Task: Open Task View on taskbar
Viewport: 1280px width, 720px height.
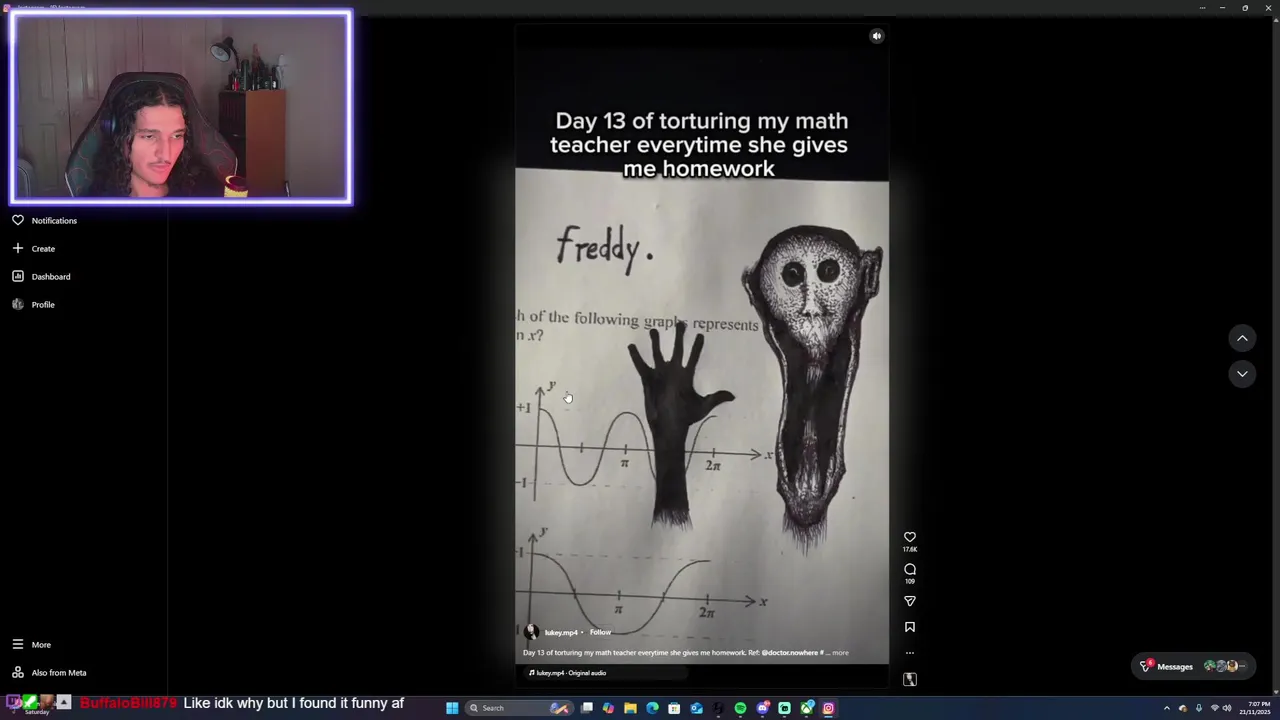Action: (587, 708)
